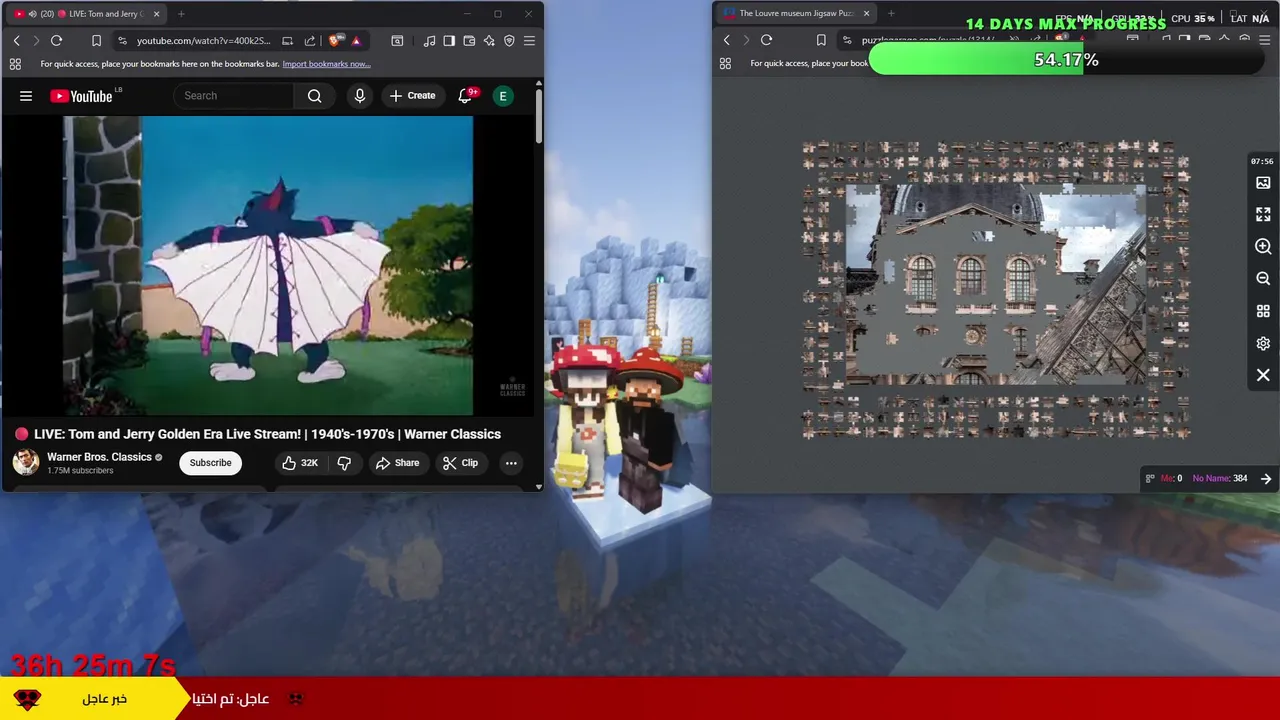
Task: Open site settings for youtube.com
Action: [122, 41]
